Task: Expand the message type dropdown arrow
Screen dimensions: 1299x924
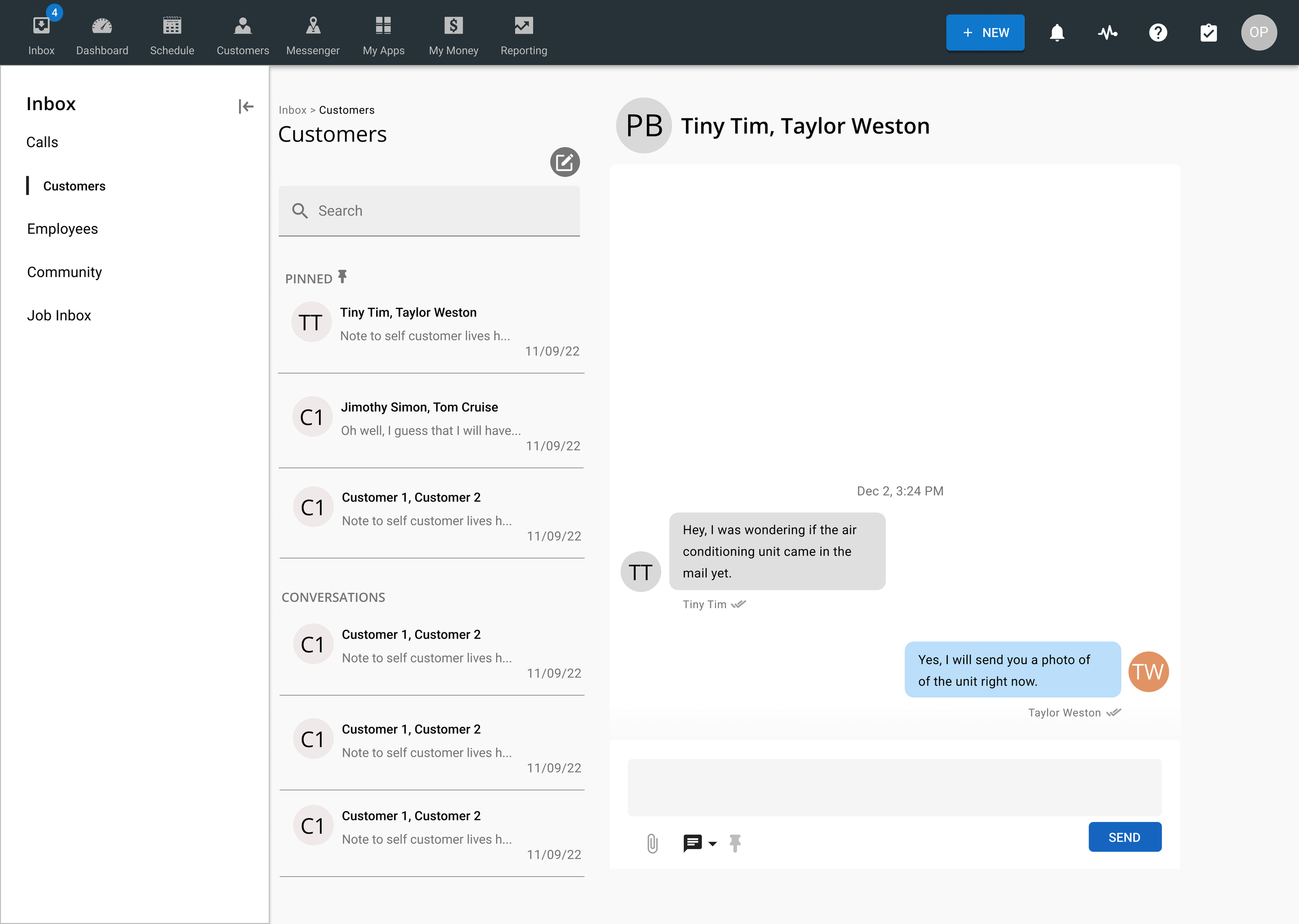Action: coord(712,844)
